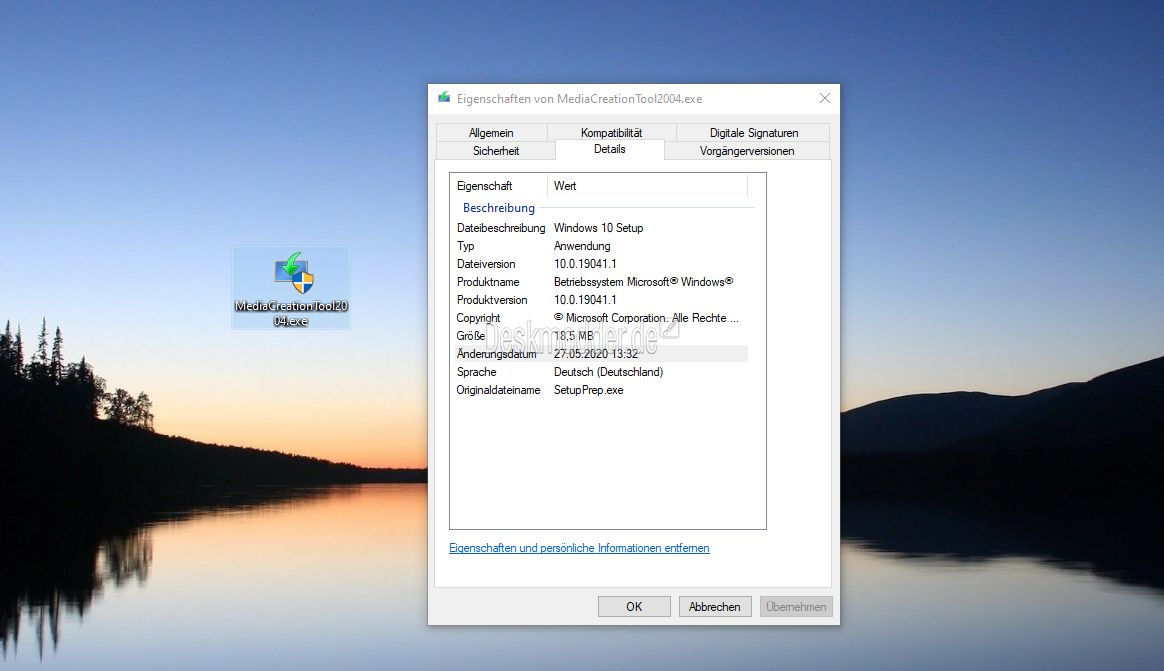Select the Änderungsdatum property label
The width and height of the screenshot is (1164, 671).
pyautogui.click(x=497, y=354)
